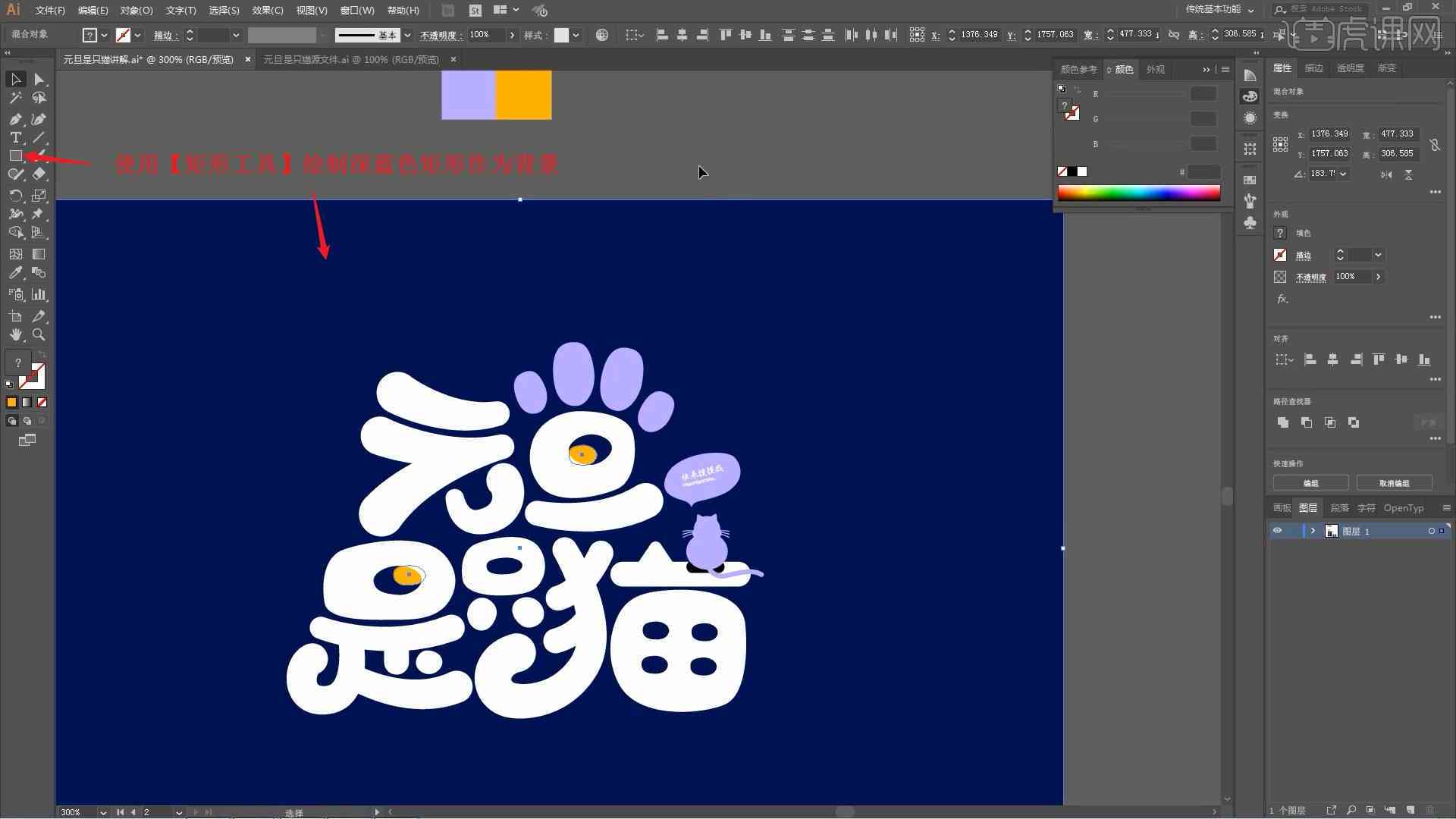The width and height of the screenshot is (1456, 819).
Task: Toggle visibility of 图层 1 layer
Action: [x=1277, y=531]
